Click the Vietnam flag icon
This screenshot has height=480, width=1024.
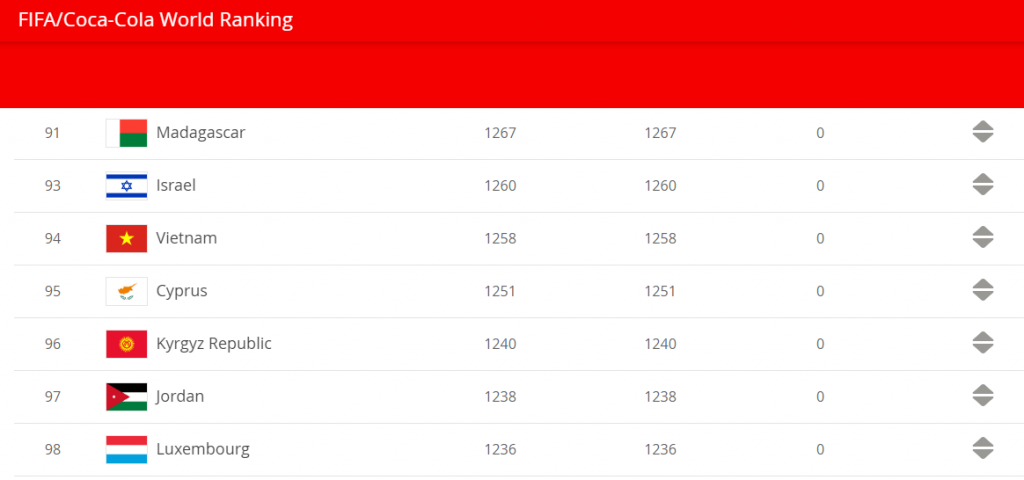(126, 239)
